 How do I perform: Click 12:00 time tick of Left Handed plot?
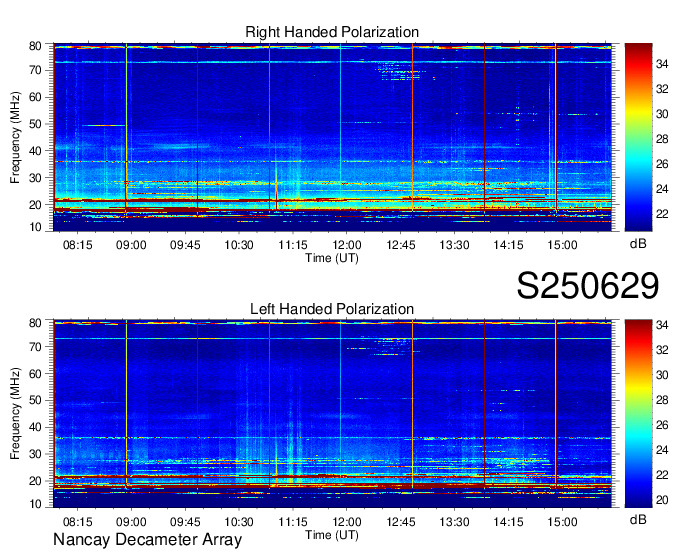(347, 521)
